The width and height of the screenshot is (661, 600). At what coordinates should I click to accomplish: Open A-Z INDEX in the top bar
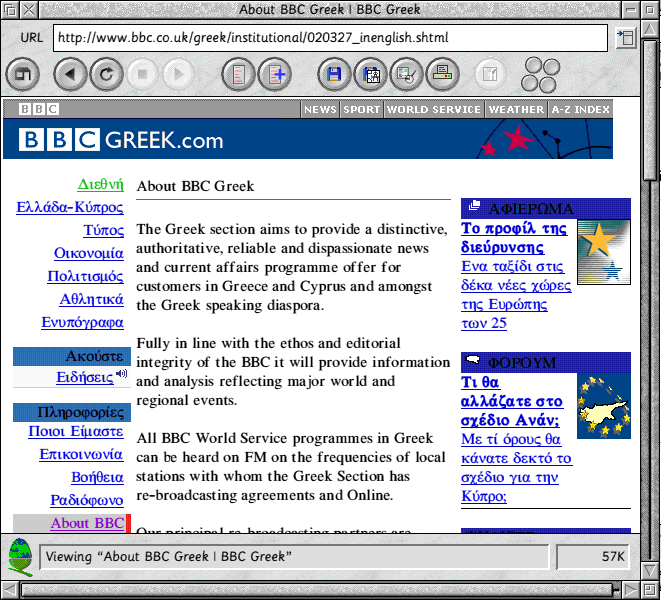[x=580, y=109]
